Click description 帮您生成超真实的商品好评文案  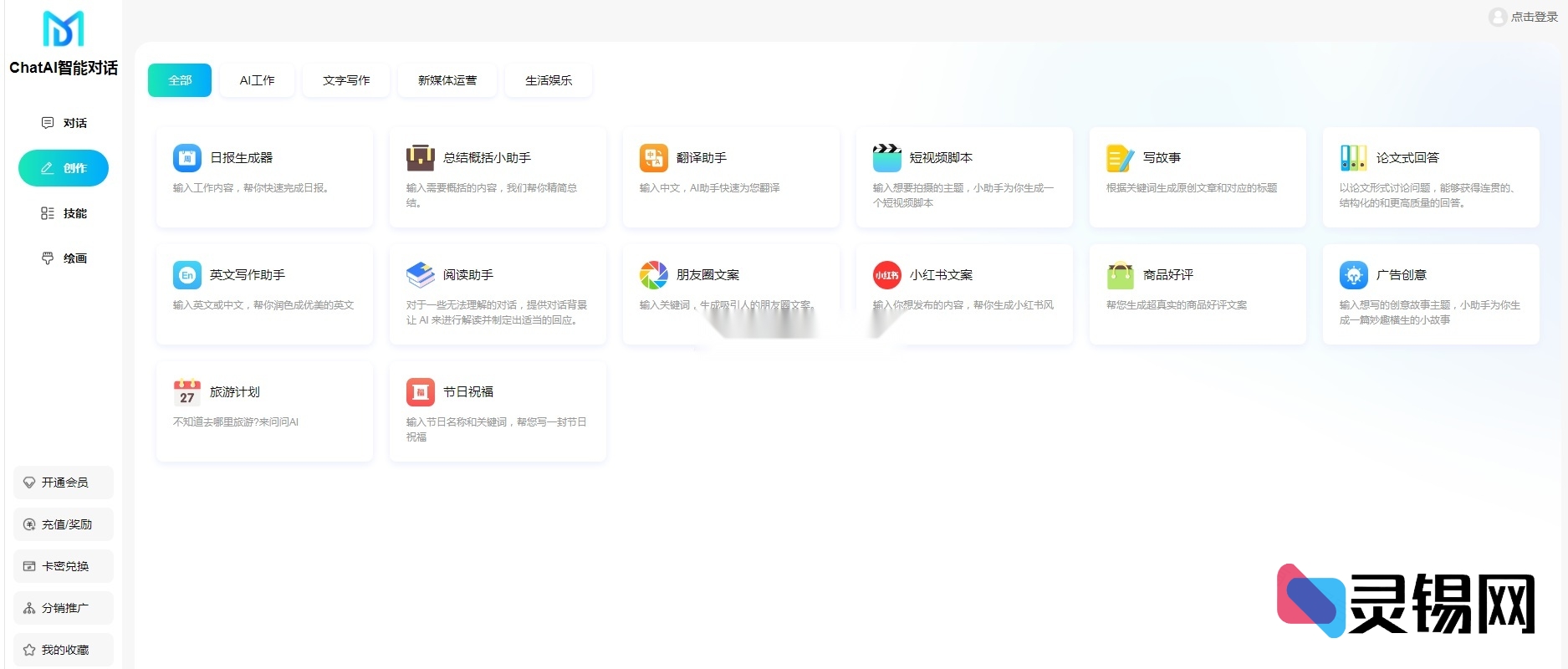pos(1177,305)
